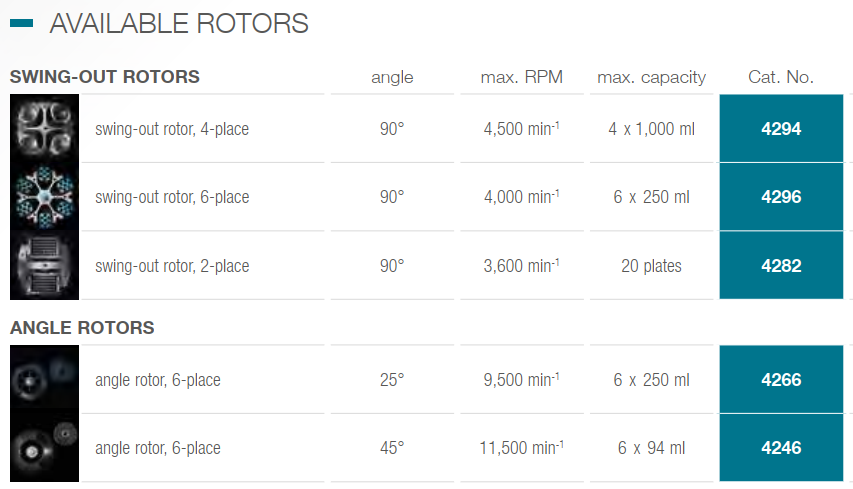The width and height of the screenshot is (853, 489).
Task: Select swing-out rotor, 4-place label
Action: point(172,129)
